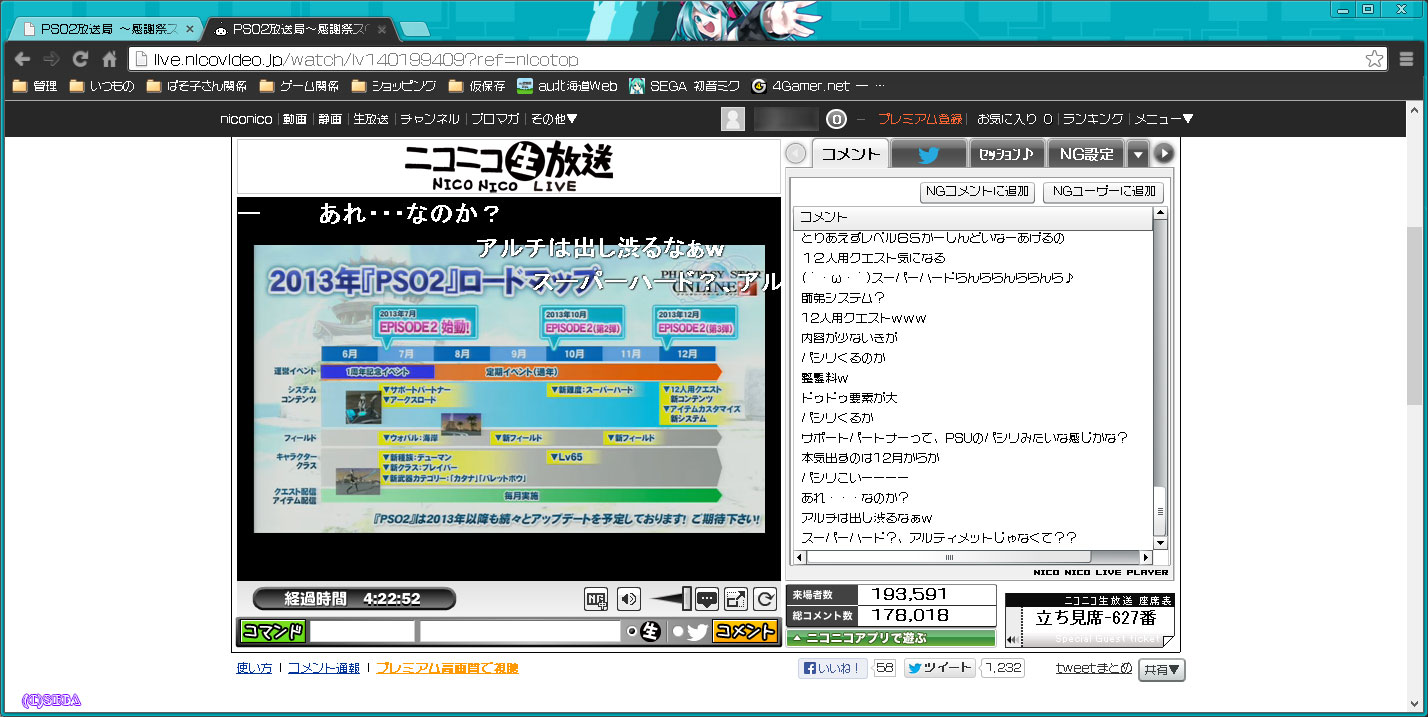Click the NGコメントに追加 button
Screen dimensions: 1428x717
(977, 191)
